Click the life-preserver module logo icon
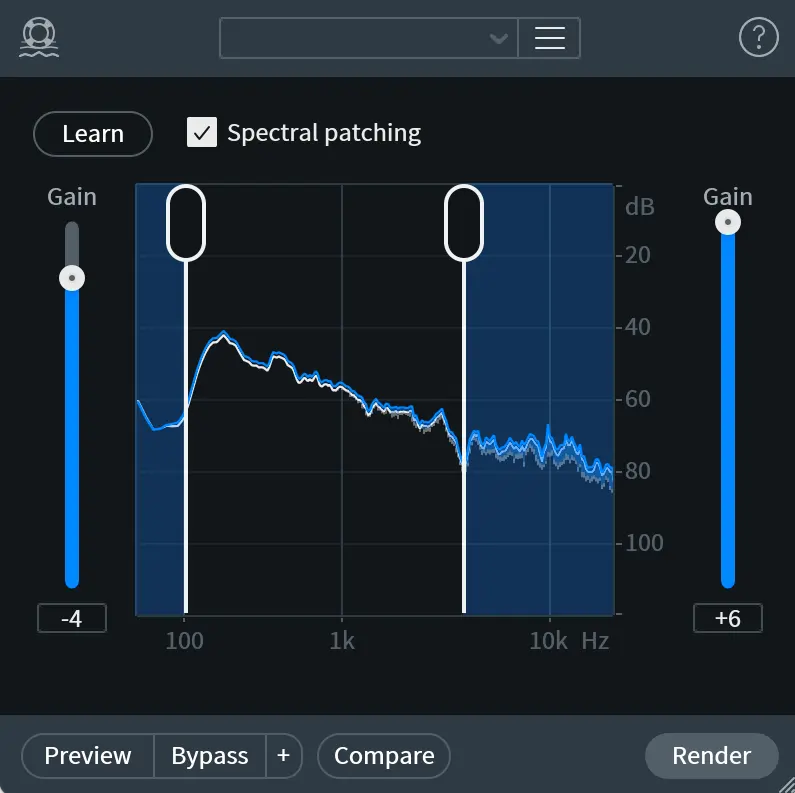Viewport: 795px width, 793px height. point(39,38)
